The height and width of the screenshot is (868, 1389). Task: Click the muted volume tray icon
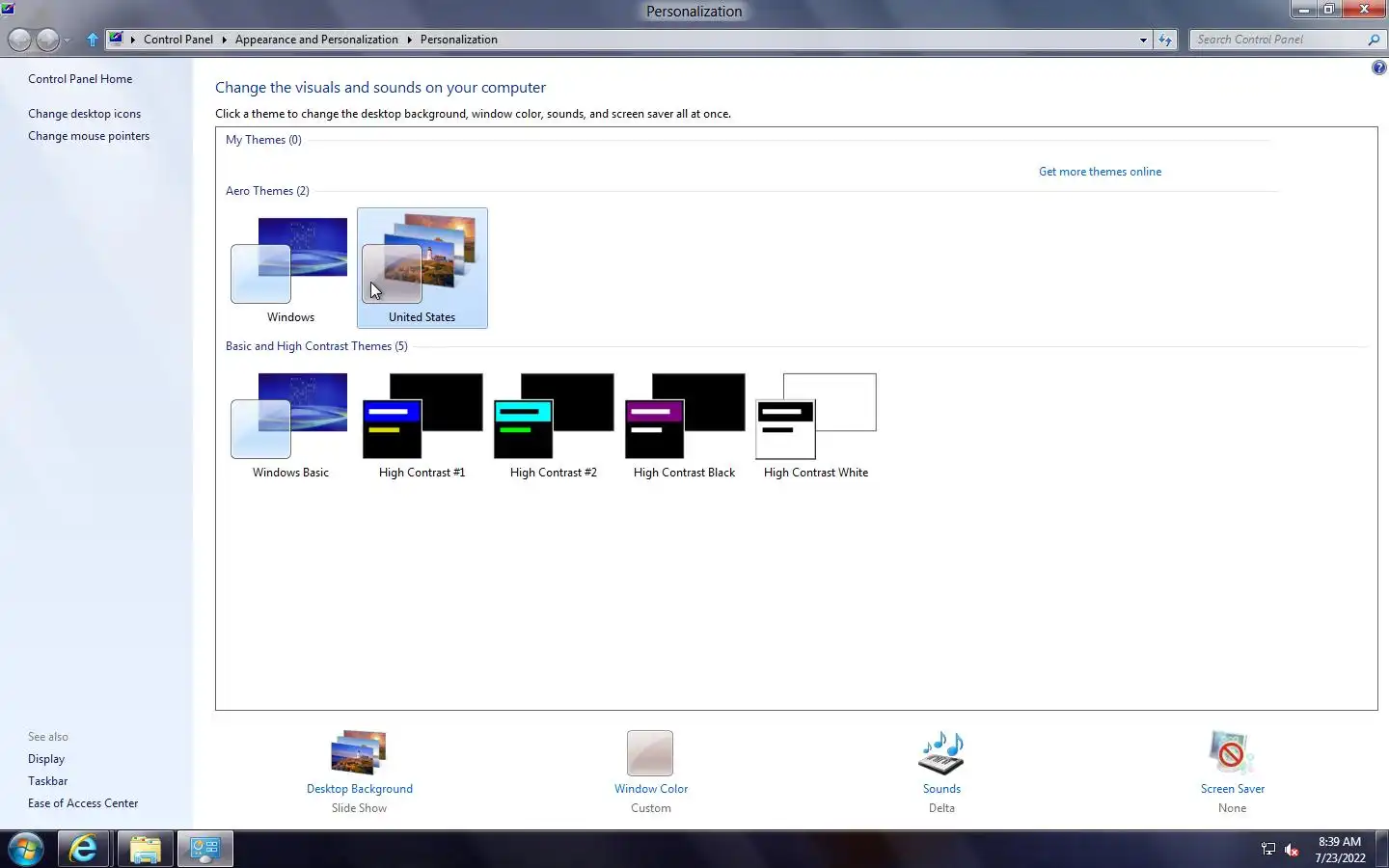(x=1292, y=850)
